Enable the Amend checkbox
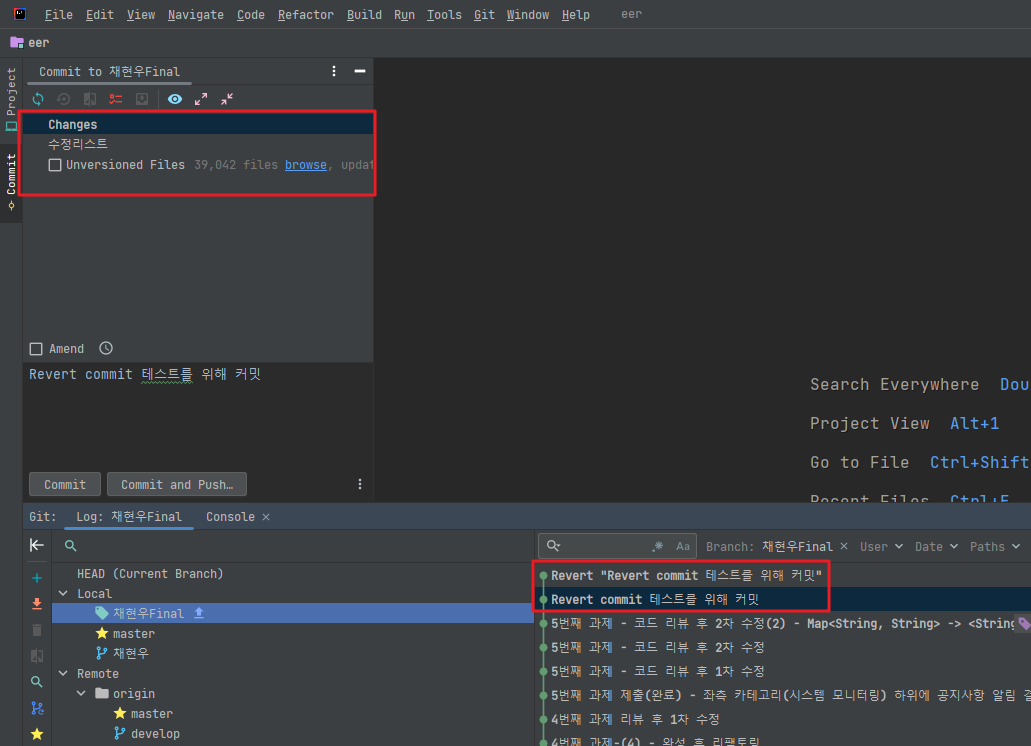 pos(36,348)
